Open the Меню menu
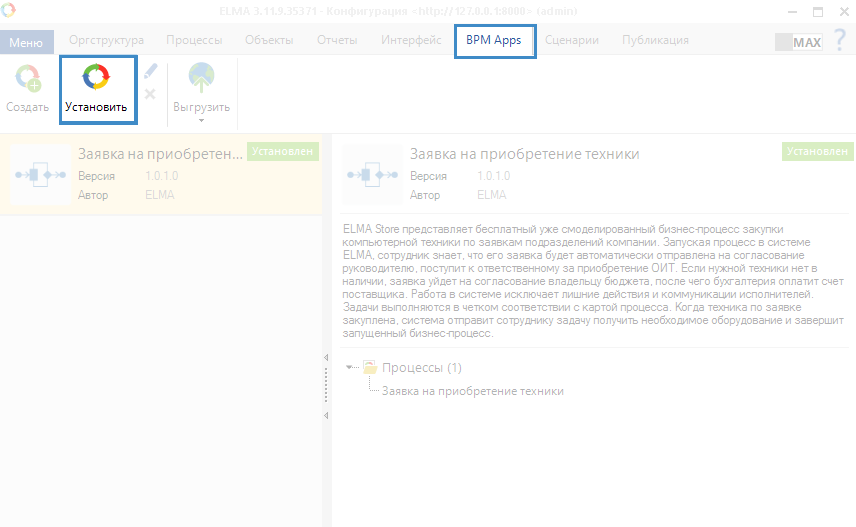This screenshot has height=527, width=856. pyautogui.click(x=26, y=42)
